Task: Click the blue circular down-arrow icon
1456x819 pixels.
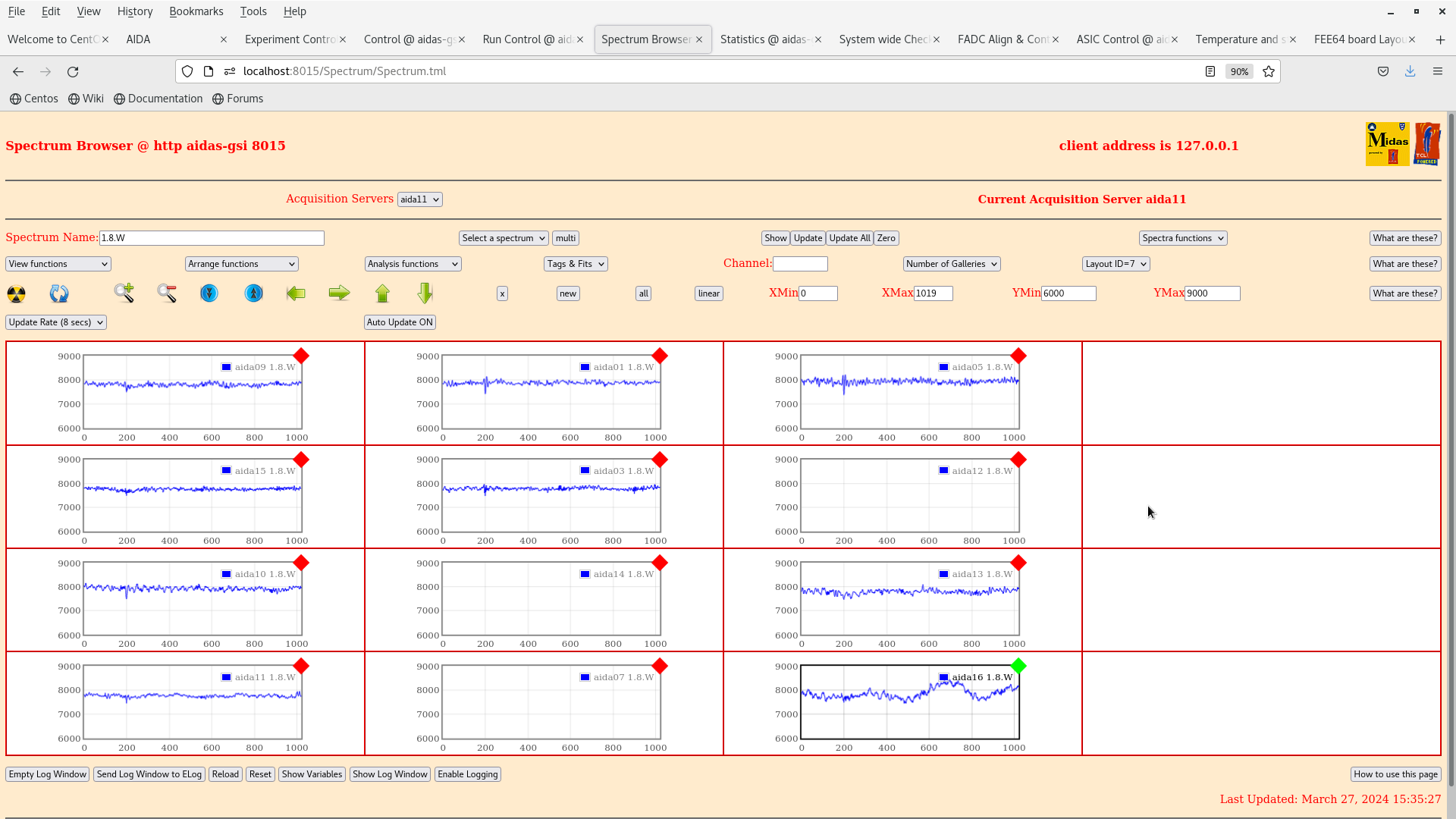Action: (x=209, y=293)
